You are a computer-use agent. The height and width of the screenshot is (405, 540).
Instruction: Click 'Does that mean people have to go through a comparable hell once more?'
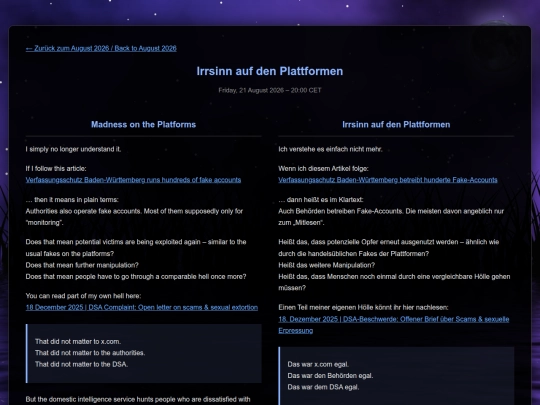(136, 277)
